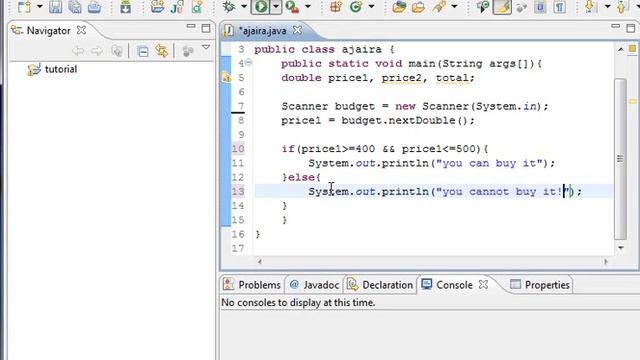Screen dimensions: 640x360
Task: Switch to the Javadoc tab
Action: click(x=314, y=285)
